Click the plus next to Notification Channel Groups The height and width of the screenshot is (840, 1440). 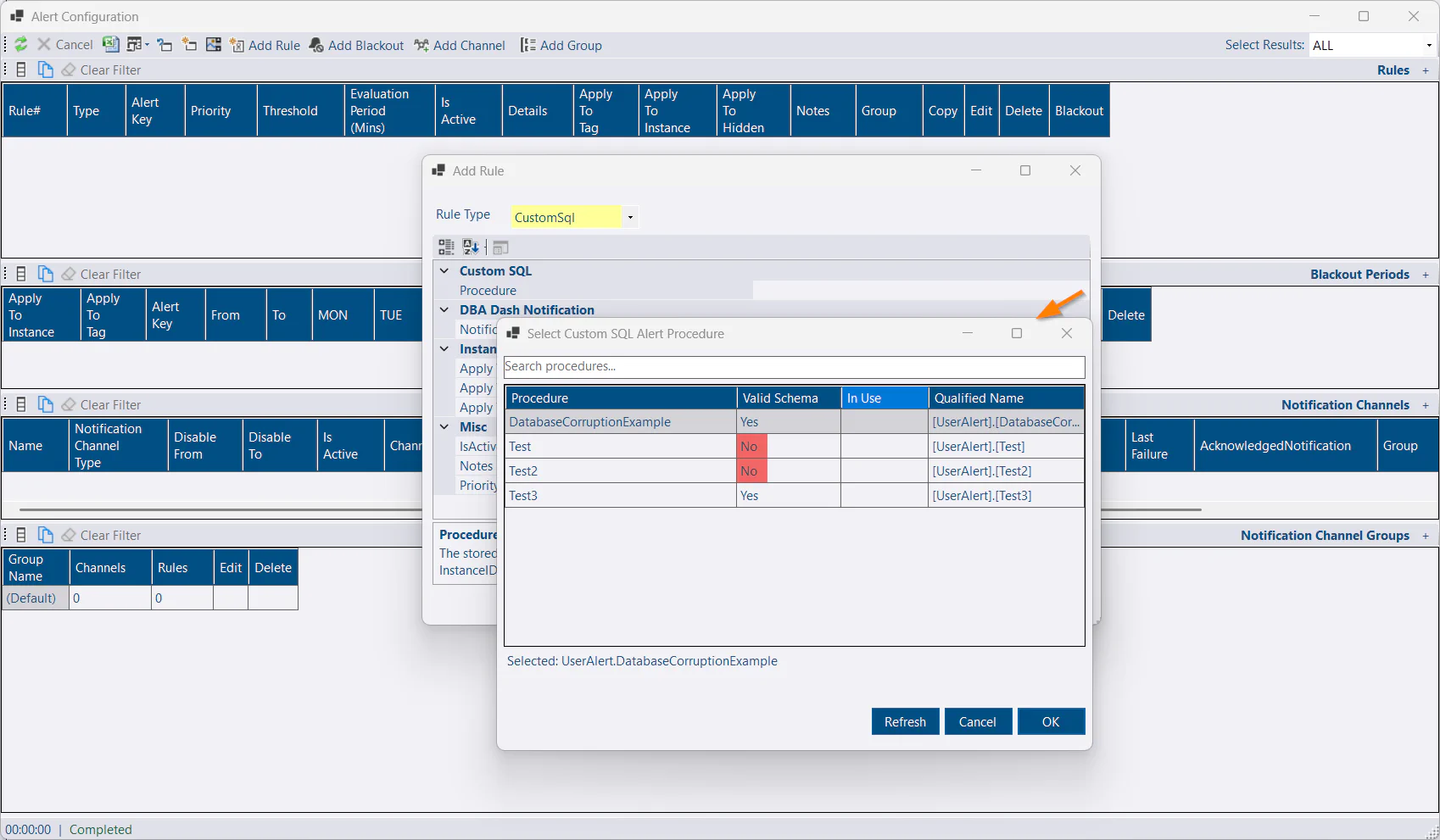tap(1426, 536)
